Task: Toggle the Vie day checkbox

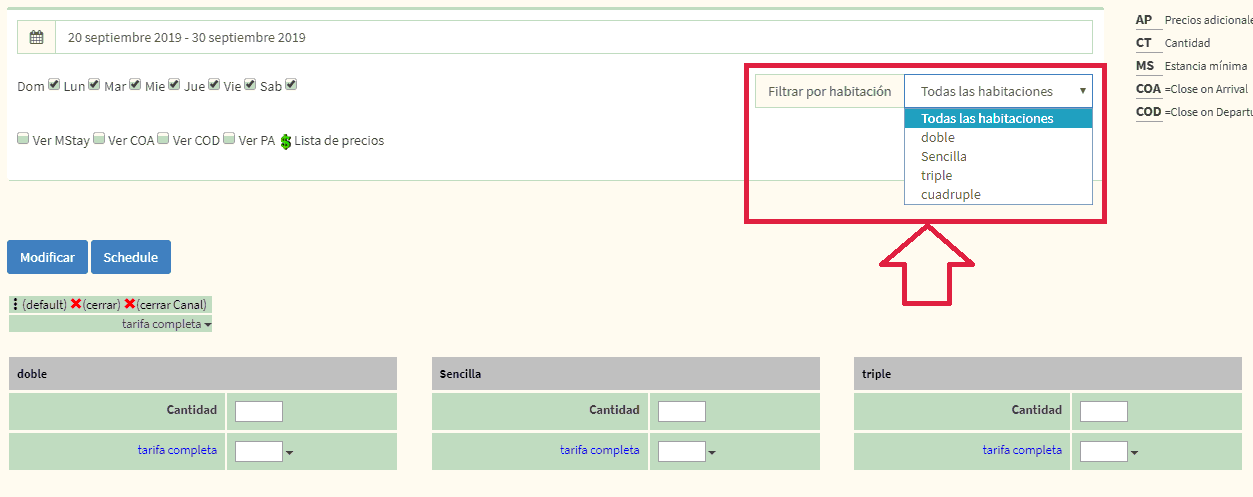Action: (x=250, y=85)
